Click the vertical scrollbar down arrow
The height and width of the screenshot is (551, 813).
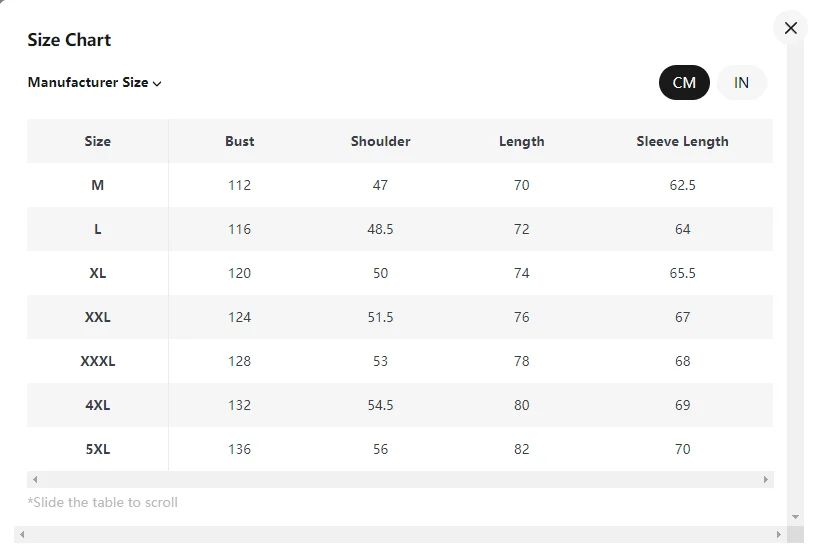tap(795, 516)
